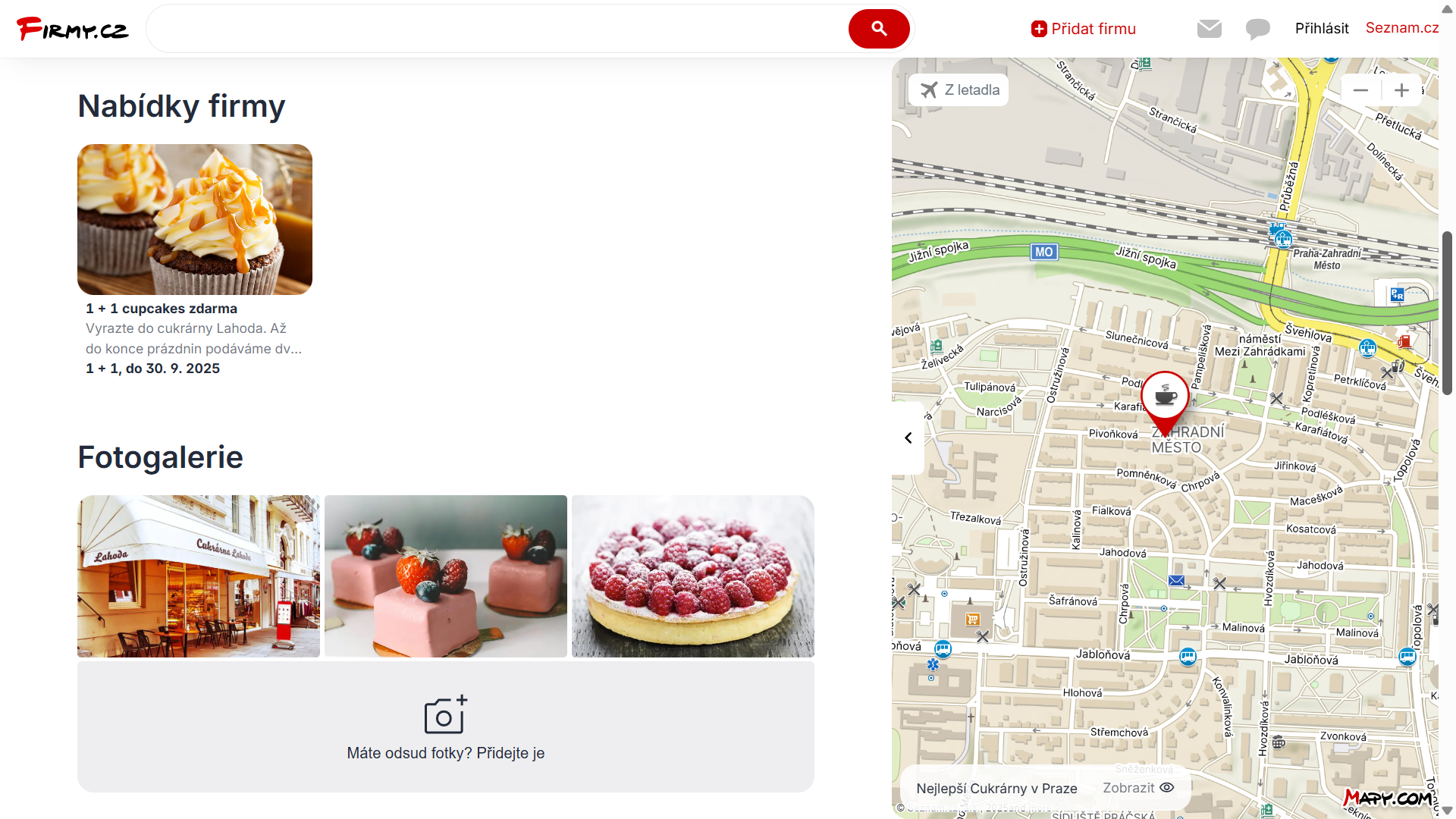Collapse the map with left chevron
This screenshot has width=1456, height=819.
tap(908, 438)
